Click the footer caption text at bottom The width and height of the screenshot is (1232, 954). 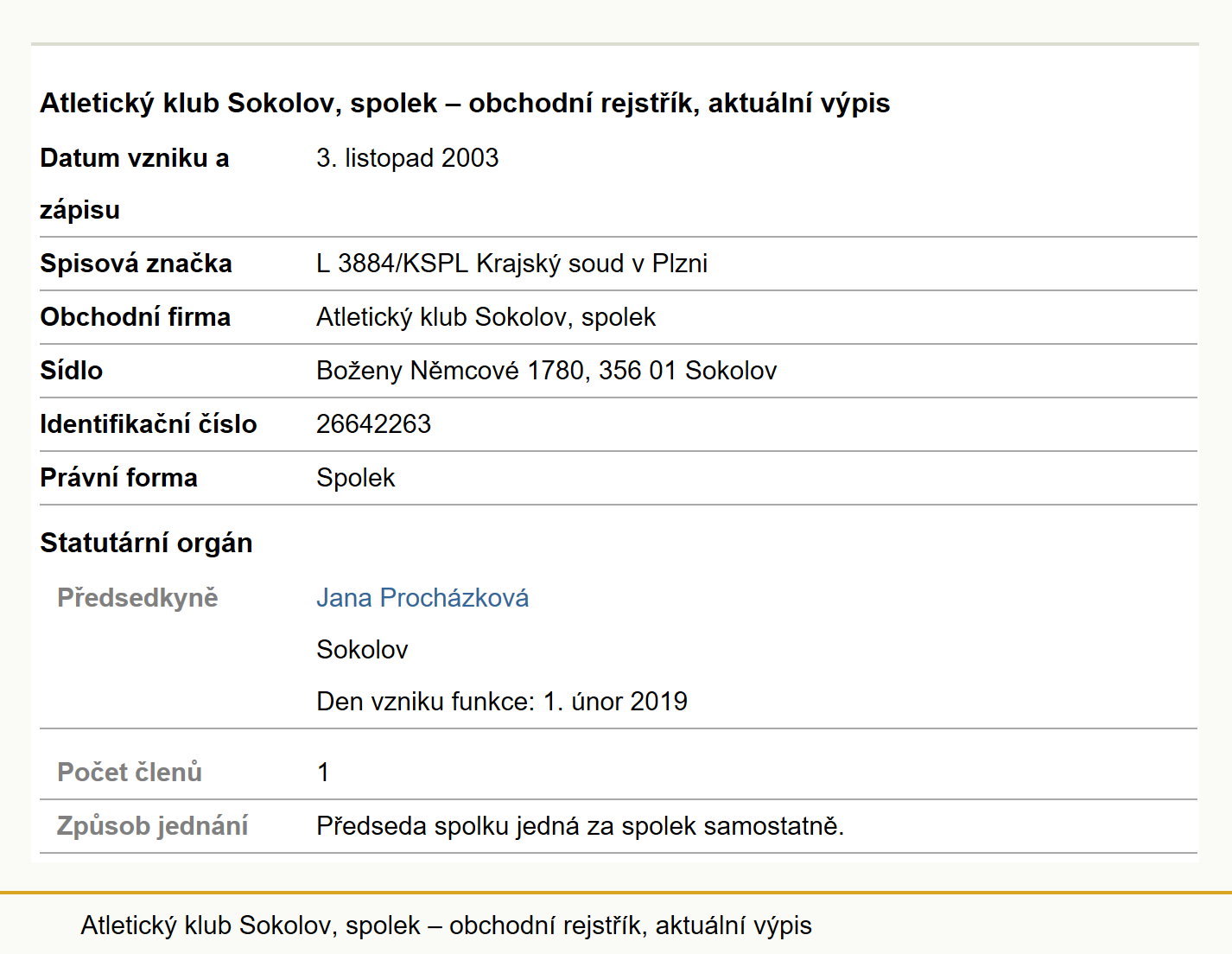(x=446, y=925)
